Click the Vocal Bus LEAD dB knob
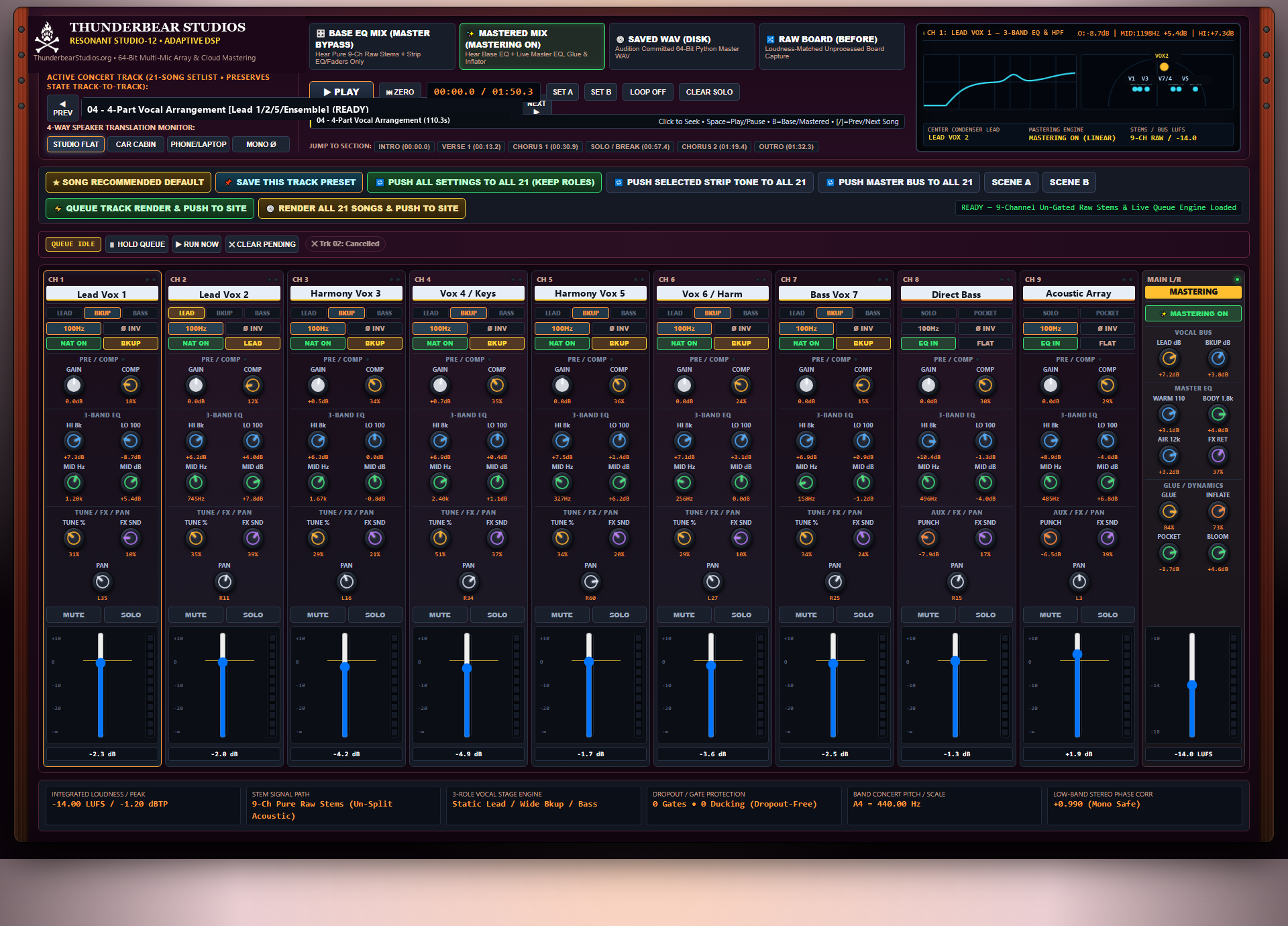Screen dimensions: 1288x926 click(1169, 358)
